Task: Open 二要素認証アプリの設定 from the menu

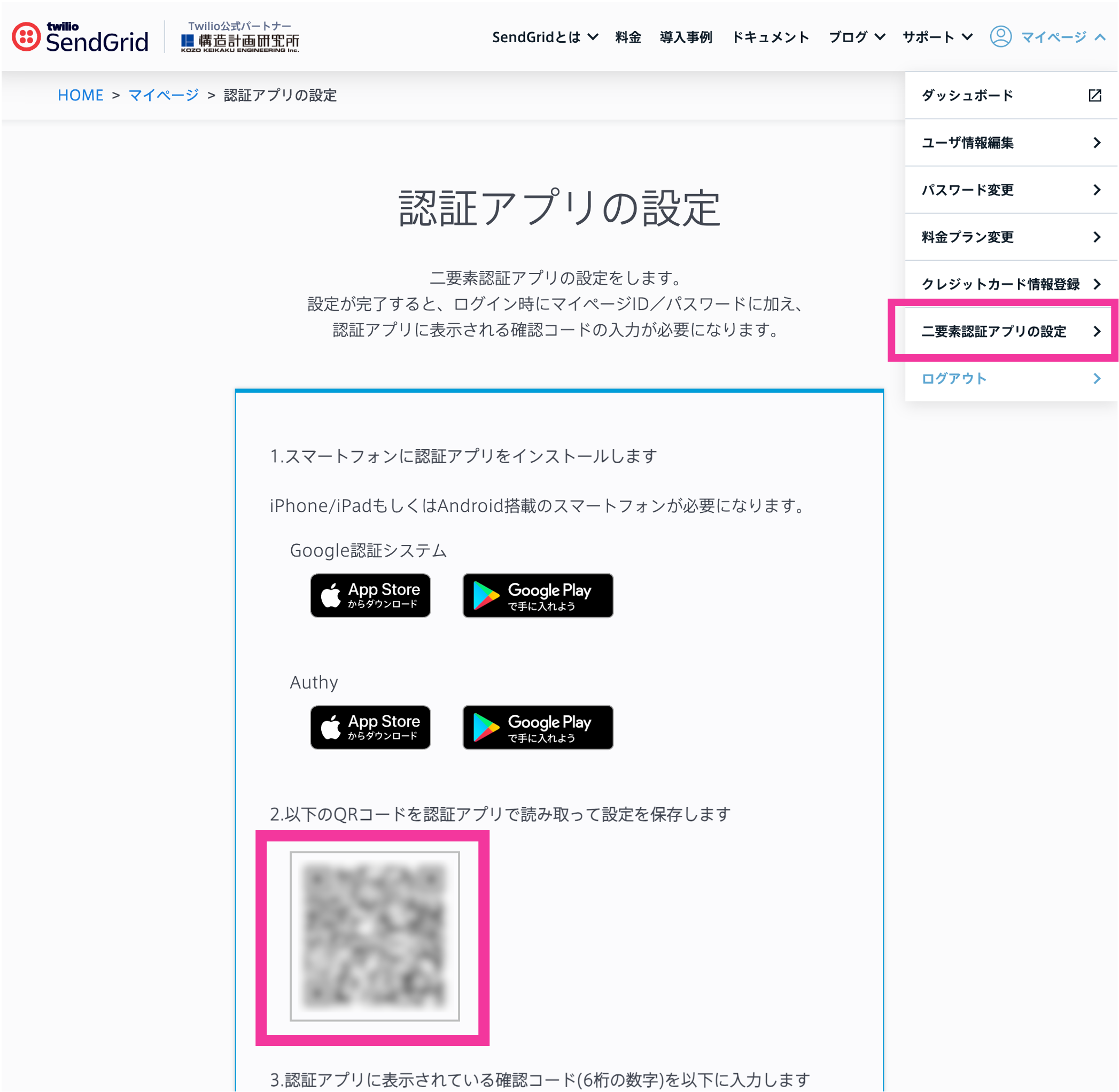Action: pos(1011,331)
